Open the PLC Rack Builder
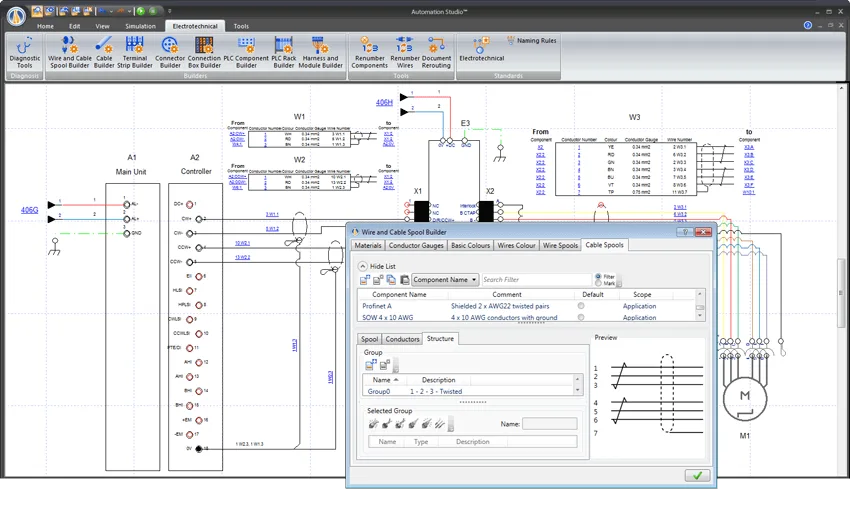The image size is (850, 506). 284,53
